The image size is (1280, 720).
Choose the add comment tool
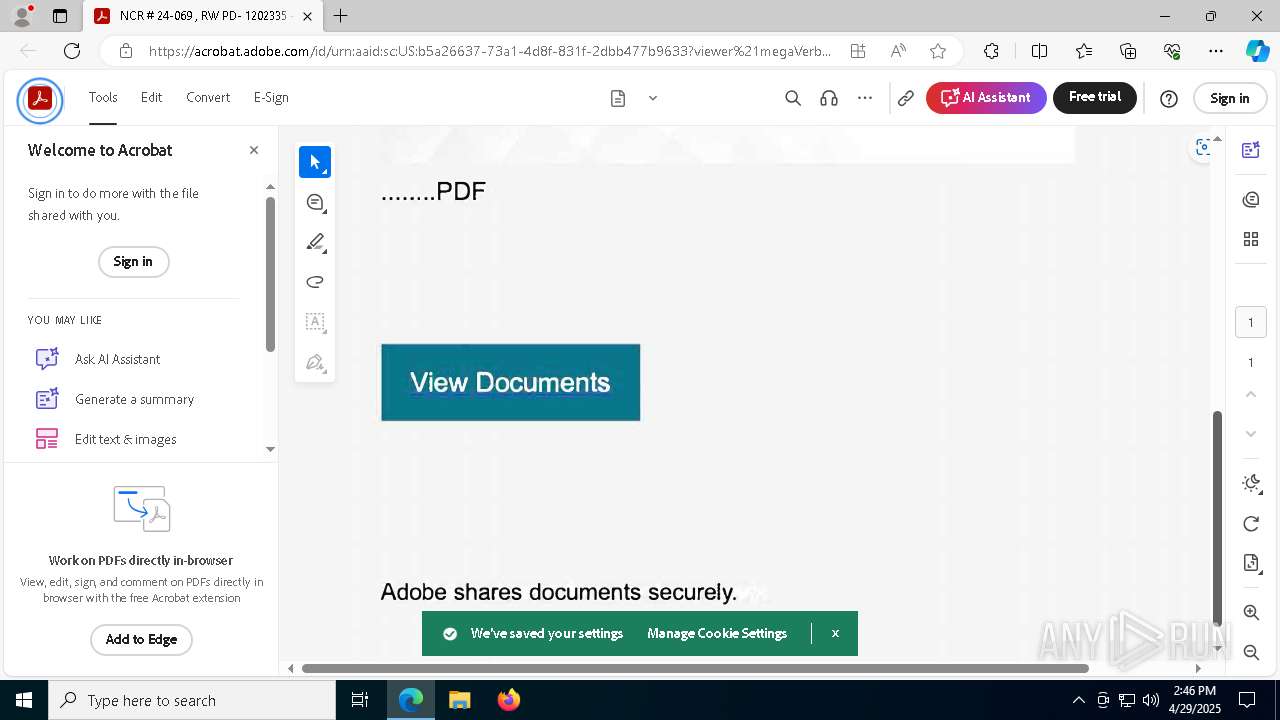[315, 202]
